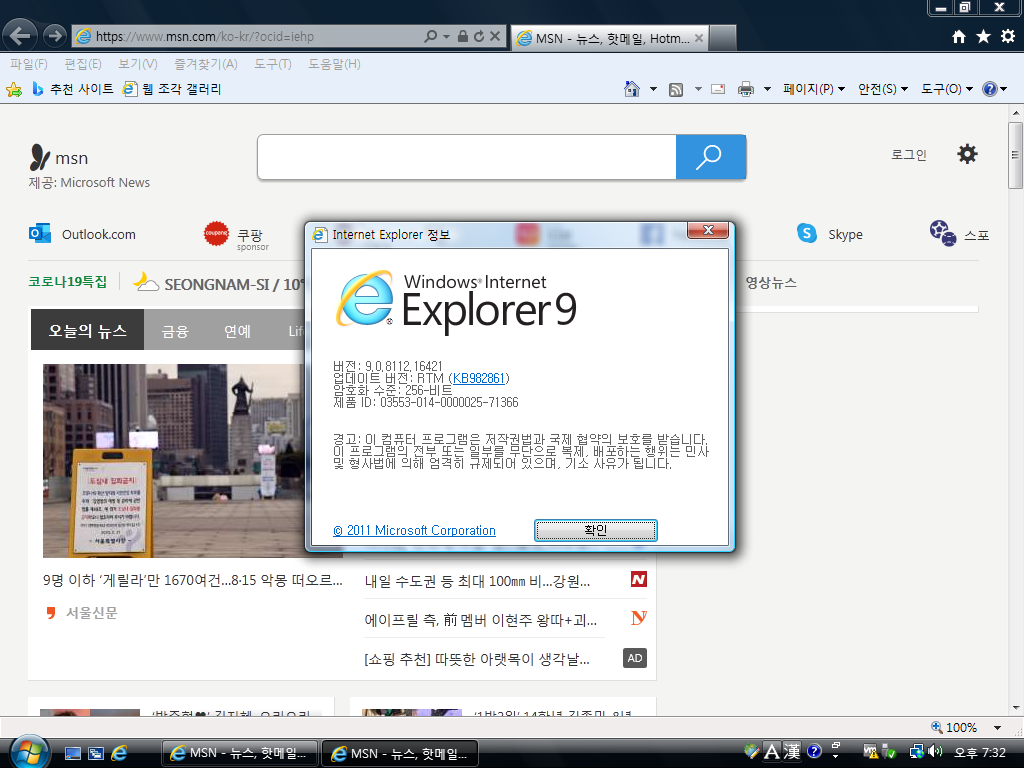This screenshot has width=1024, height=768.
Task: Expand the feeds dropdown arrow
Action: pos(697,89)
